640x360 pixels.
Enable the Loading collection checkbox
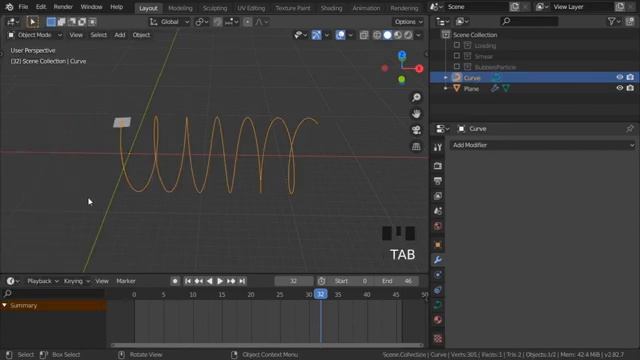[457, 45]
